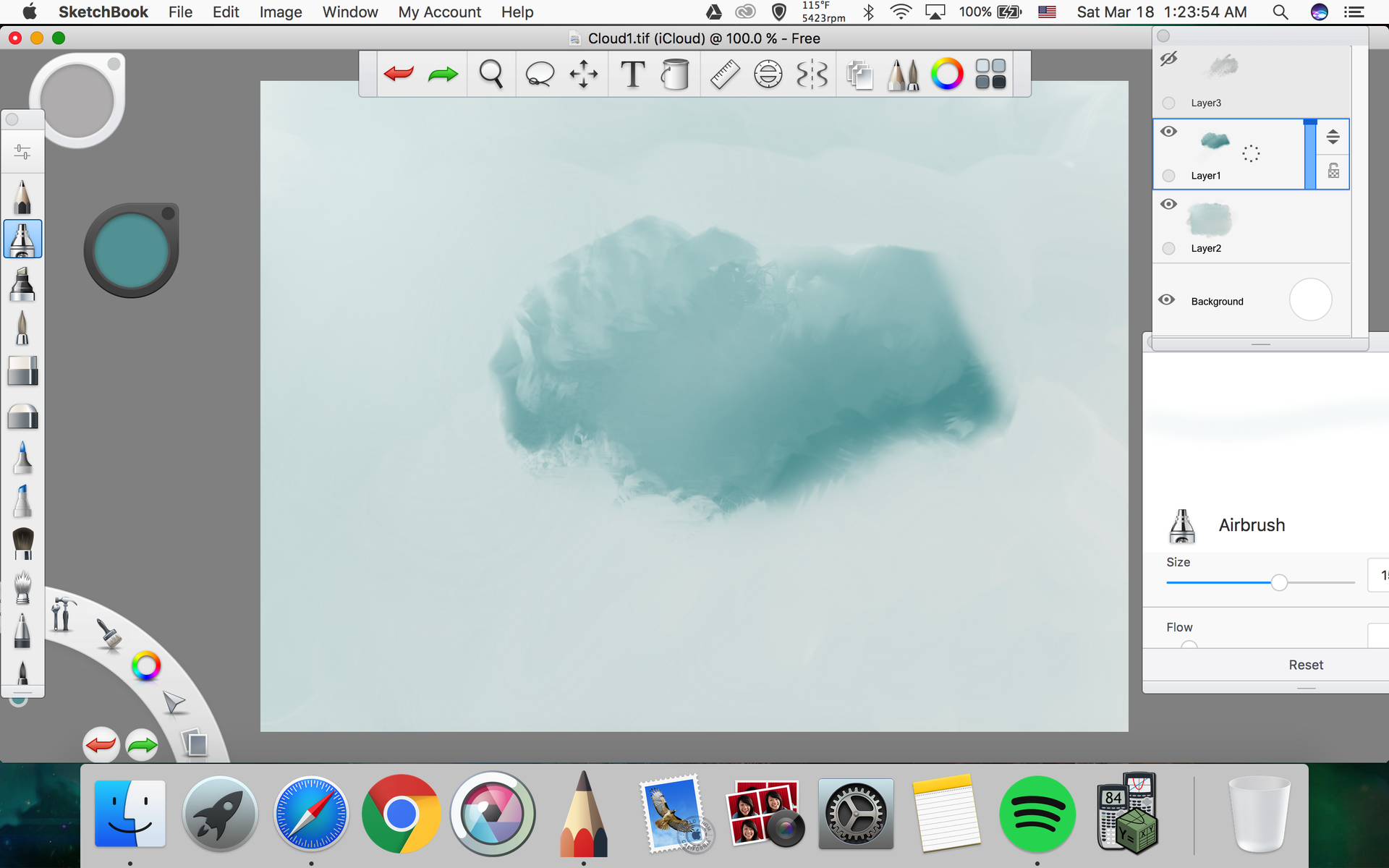Open the Image menu

point(281,12)
